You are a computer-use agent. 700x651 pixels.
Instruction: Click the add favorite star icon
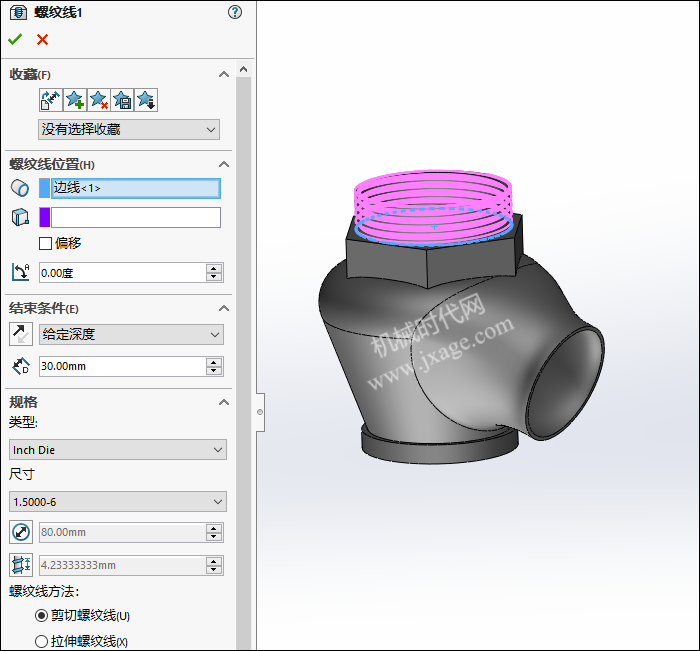[x=75, y=100]
